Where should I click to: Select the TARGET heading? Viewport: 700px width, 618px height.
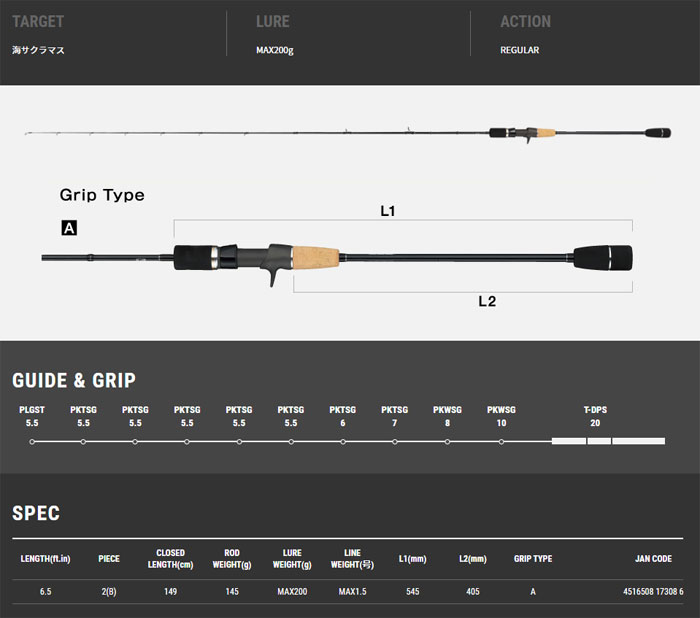tap(39, 21)
